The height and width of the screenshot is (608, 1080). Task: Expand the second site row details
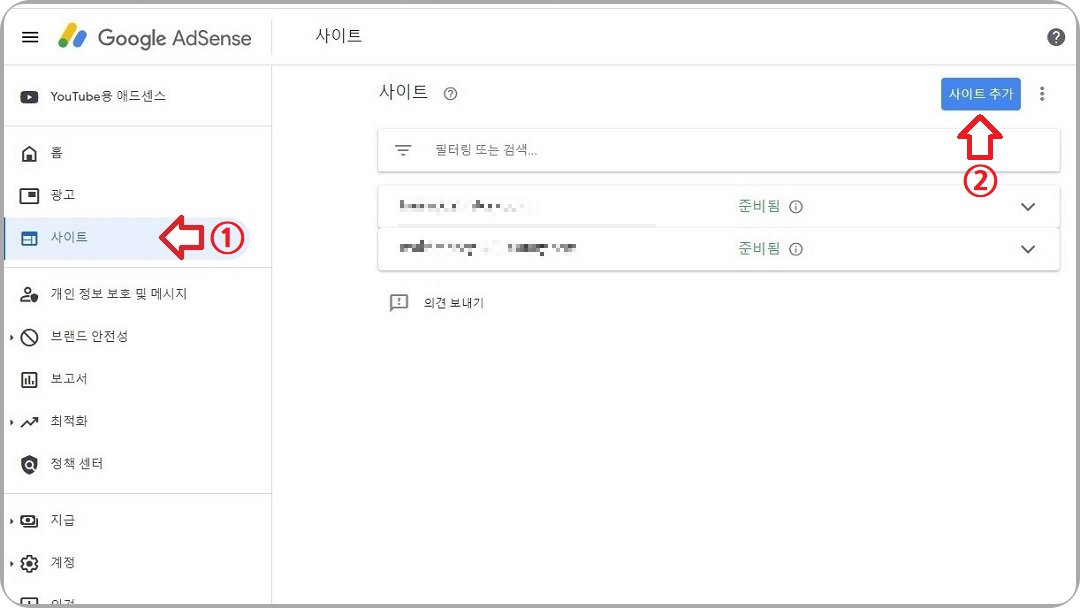coord(1028,249)
